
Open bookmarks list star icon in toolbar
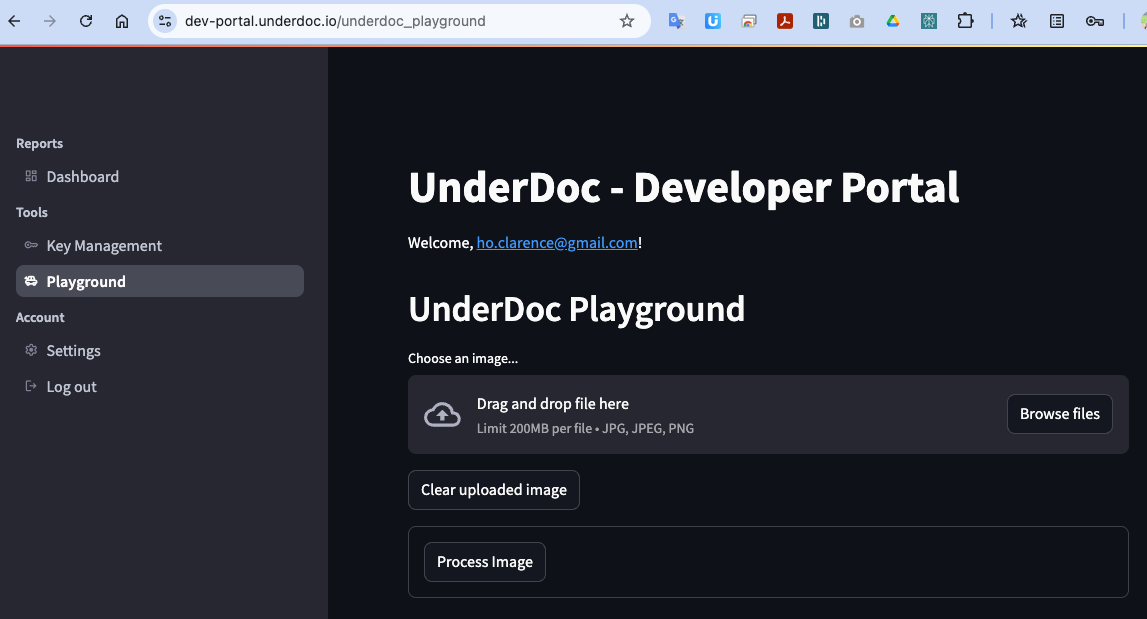1019,21
